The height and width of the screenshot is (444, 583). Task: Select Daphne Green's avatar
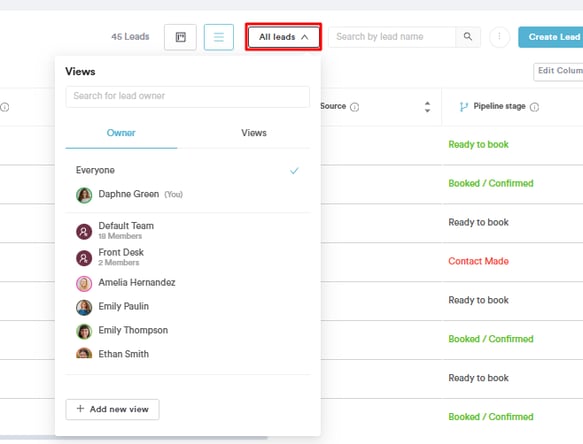point(84,195)
